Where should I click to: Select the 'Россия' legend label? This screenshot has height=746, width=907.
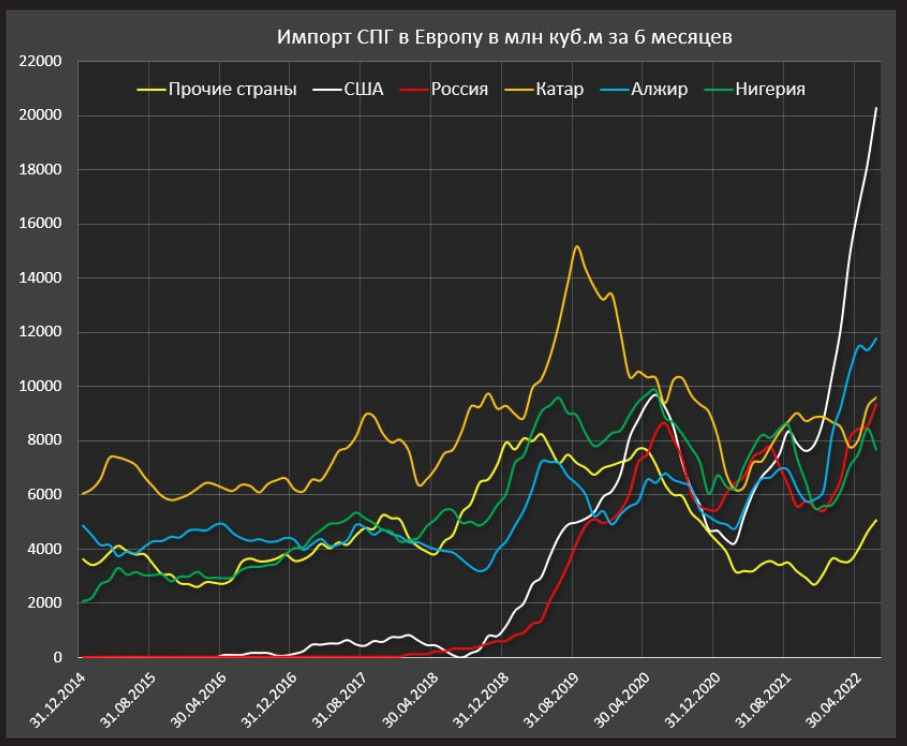point(459,89)
